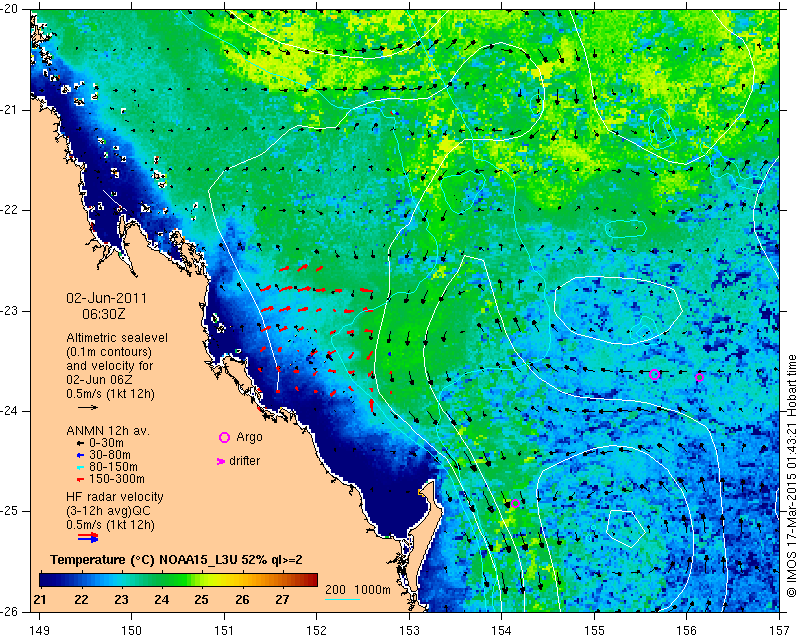Click the longitude axis label 154
The height and width of the screenshot is (640, 800).
click(x=502, y=631)
